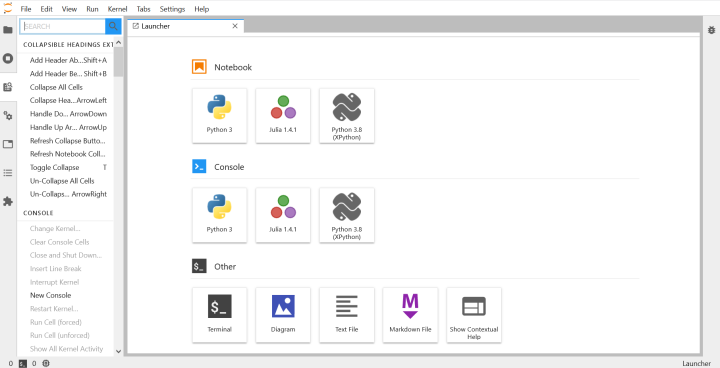Click the Console section icon
720x368 pixels.
(x=199, y=167)
